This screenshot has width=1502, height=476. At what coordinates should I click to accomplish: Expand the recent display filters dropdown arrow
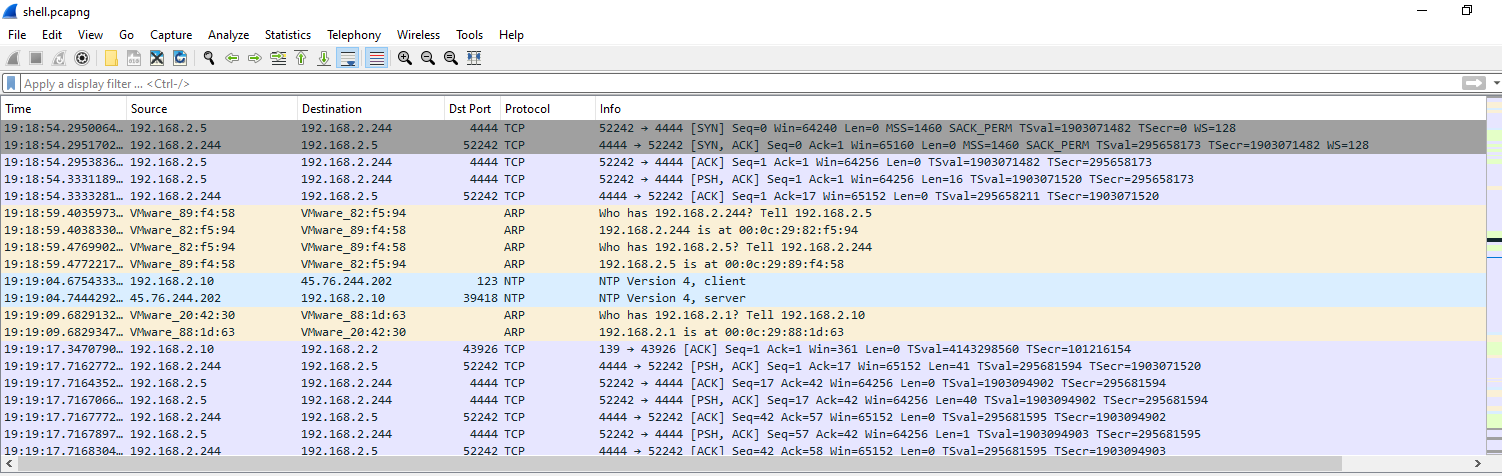[x=1496, y=84]
